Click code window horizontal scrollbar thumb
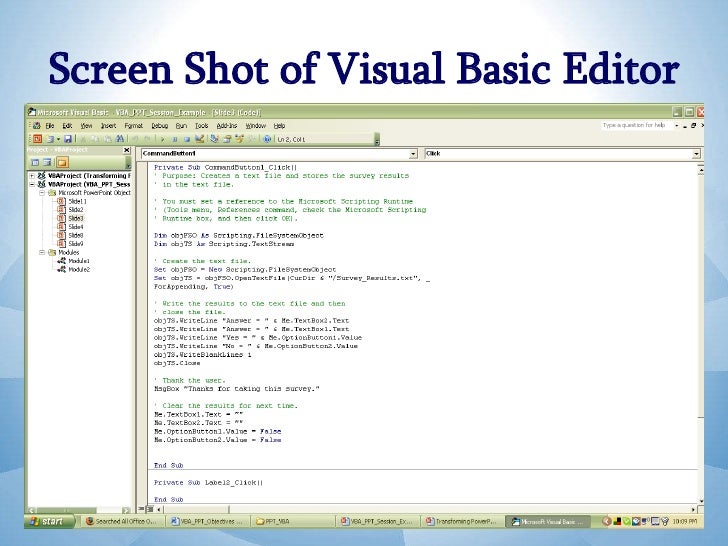 tap(197, 509)
